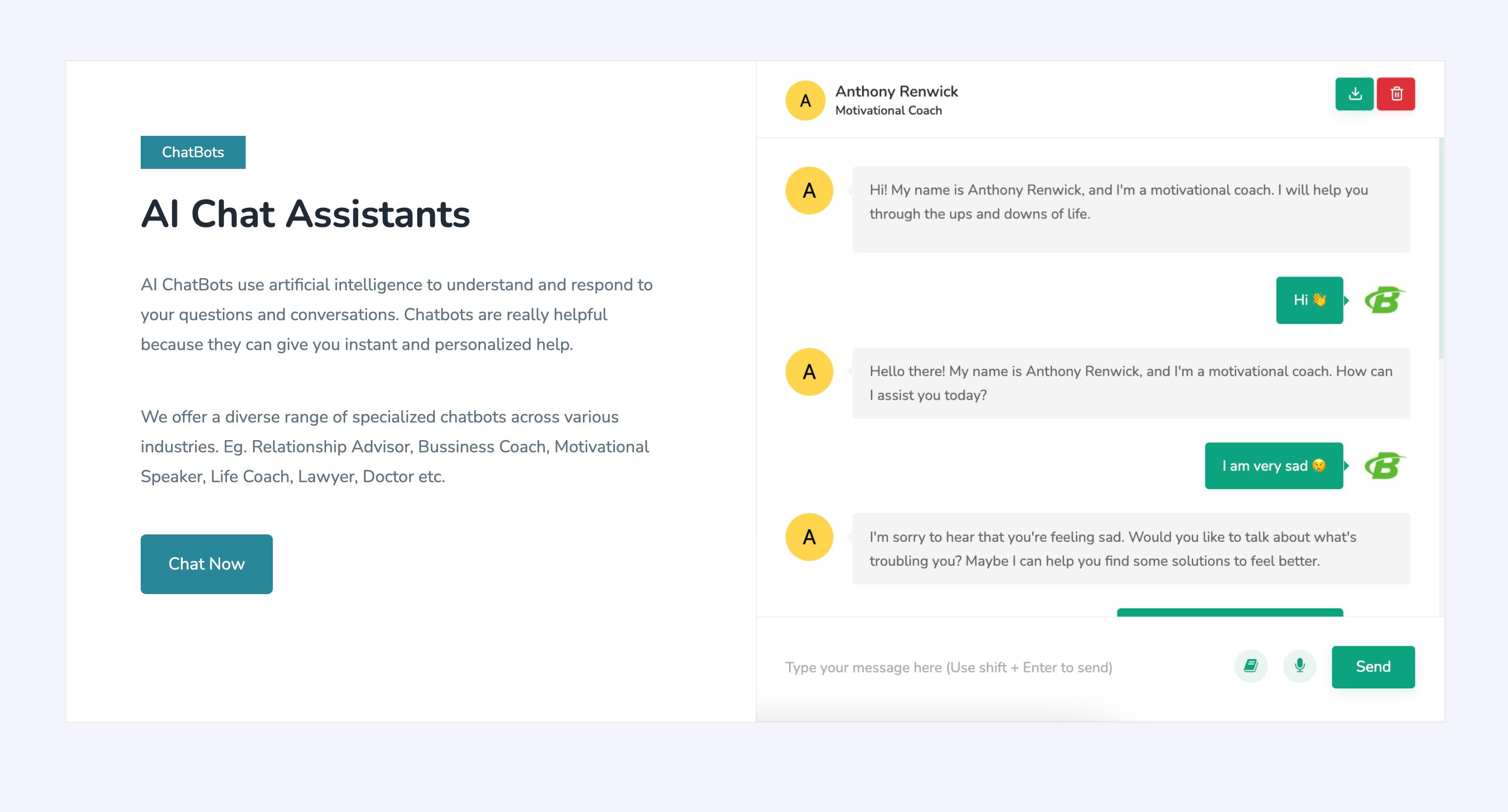
Task: Click user avatar beside sad message
Action: pyautogui.click(x=1384, y=466)
